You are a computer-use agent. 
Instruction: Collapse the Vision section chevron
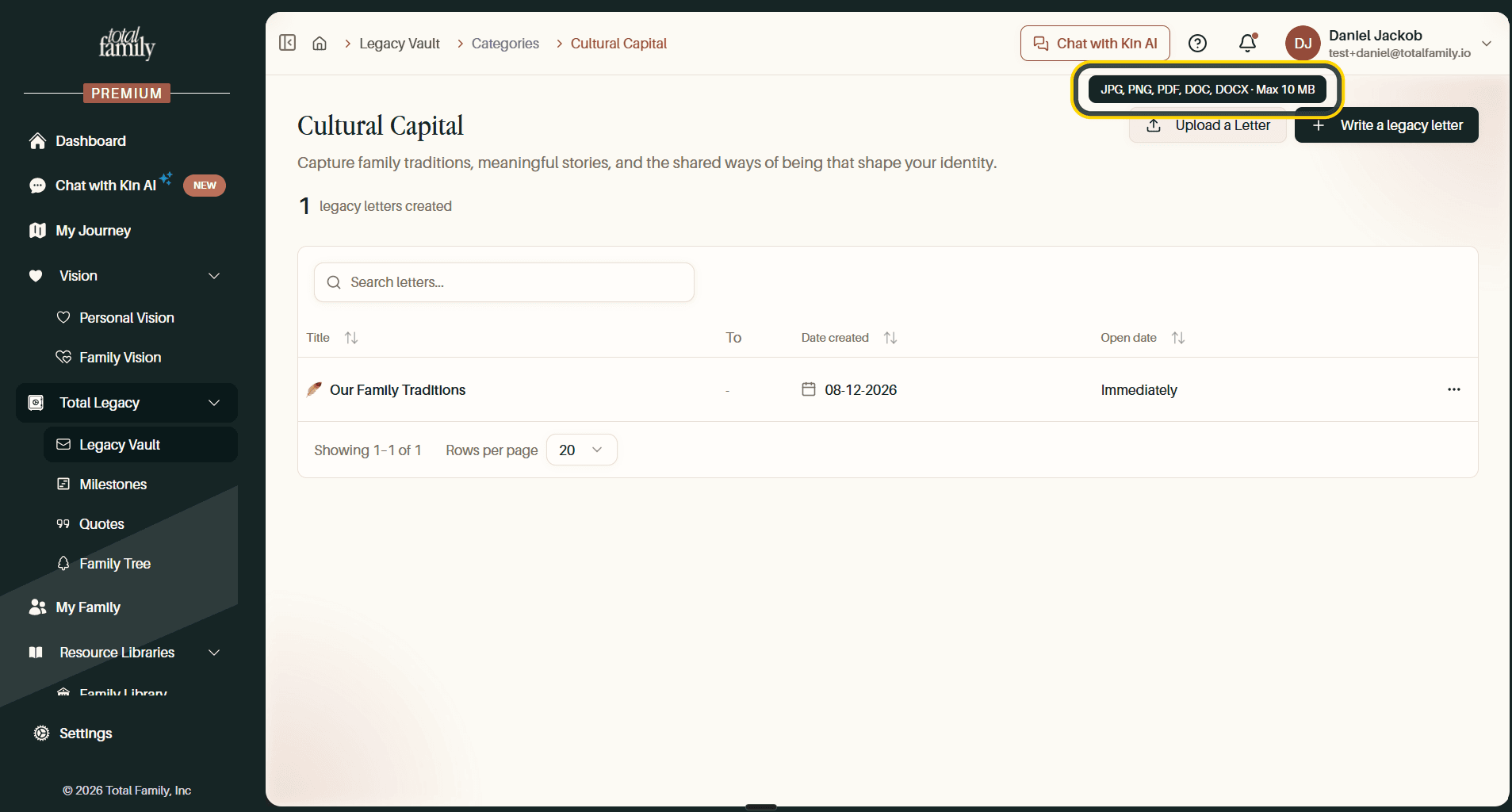coord(214,276)
